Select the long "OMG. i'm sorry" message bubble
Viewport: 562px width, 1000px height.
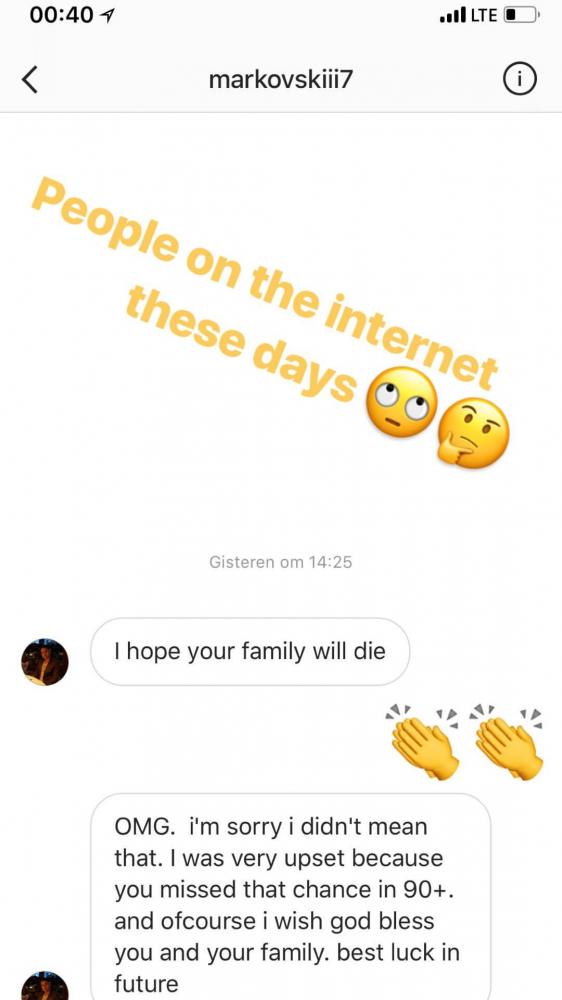[x=291, y=897]
